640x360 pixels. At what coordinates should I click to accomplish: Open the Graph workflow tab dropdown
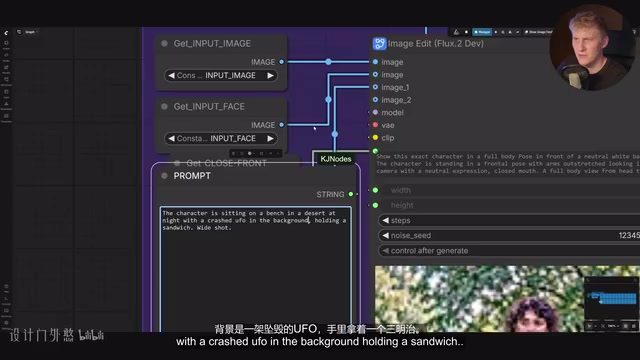31,32
